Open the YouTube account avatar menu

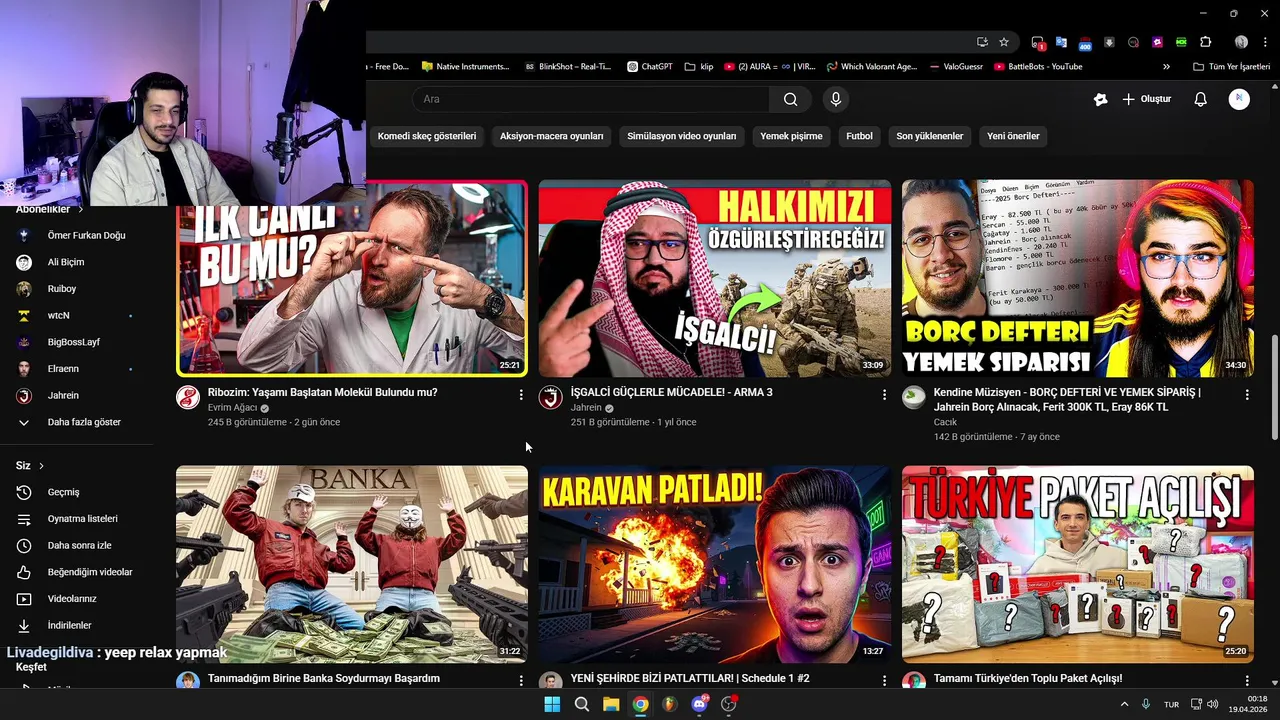(x=1239, y=99)
